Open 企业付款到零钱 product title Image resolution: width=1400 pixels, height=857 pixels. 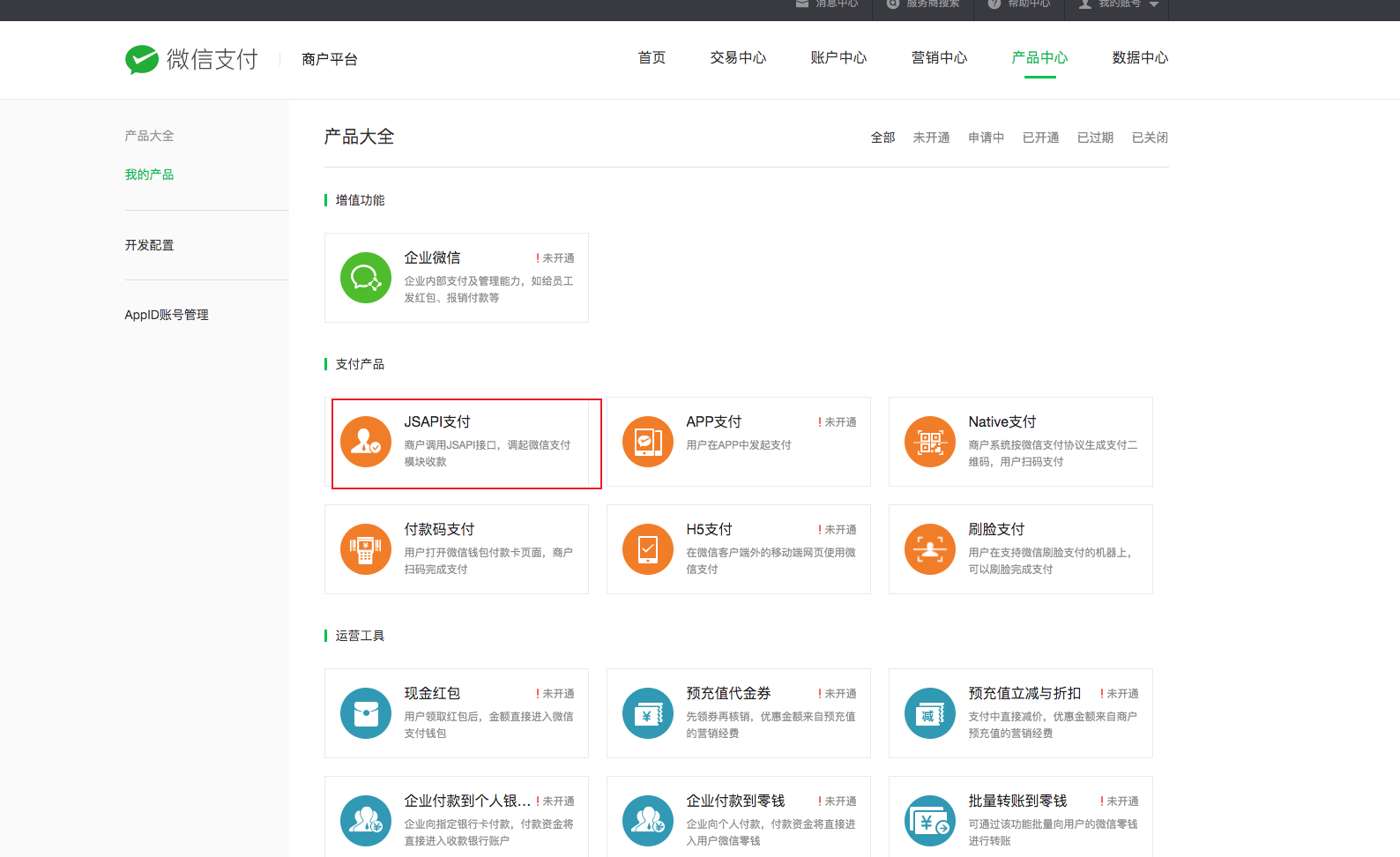click(736, 801)
